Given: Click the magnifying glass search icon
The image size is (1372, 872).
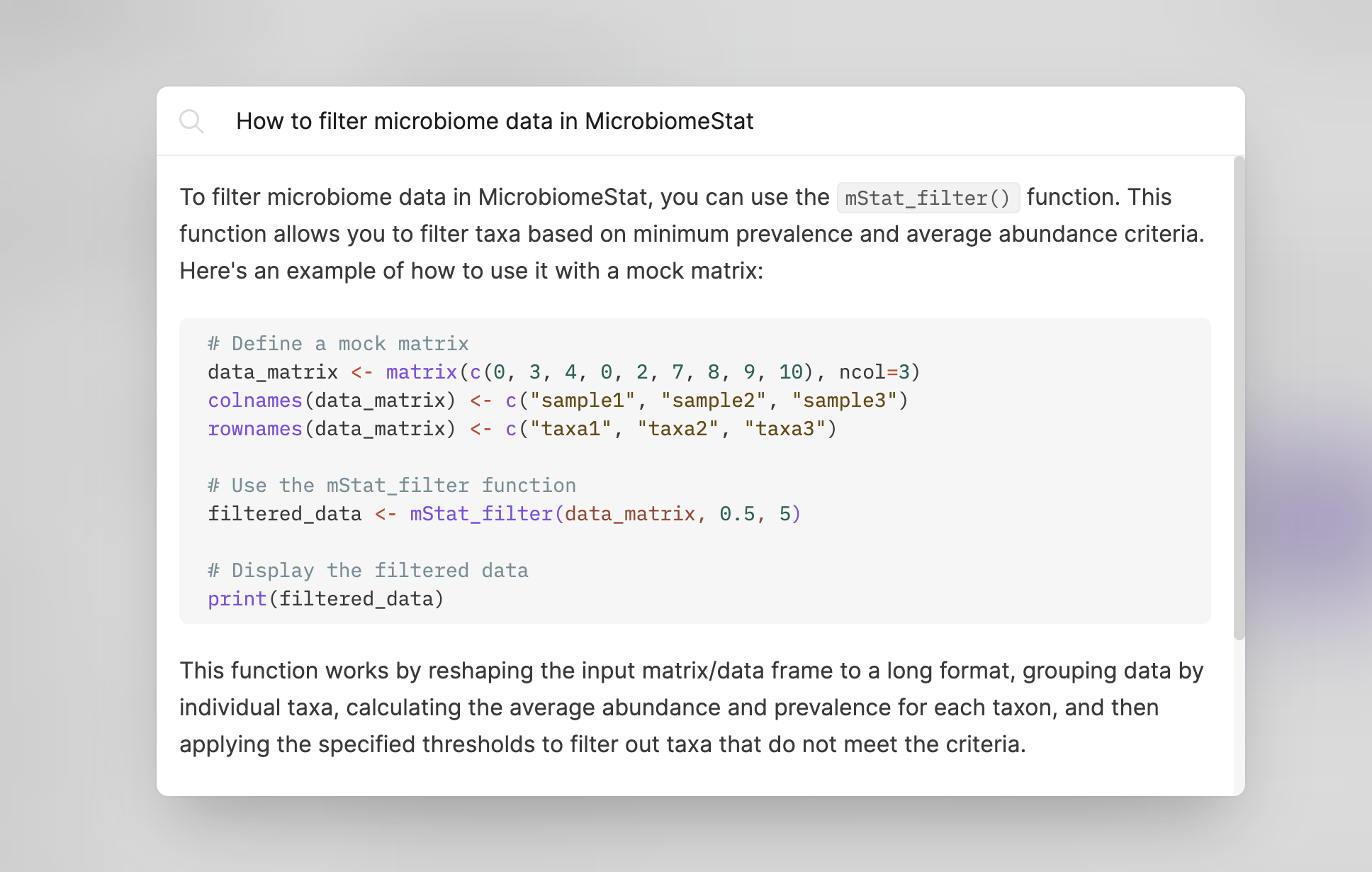Looking at the screenshot, I should coord(191,121).
